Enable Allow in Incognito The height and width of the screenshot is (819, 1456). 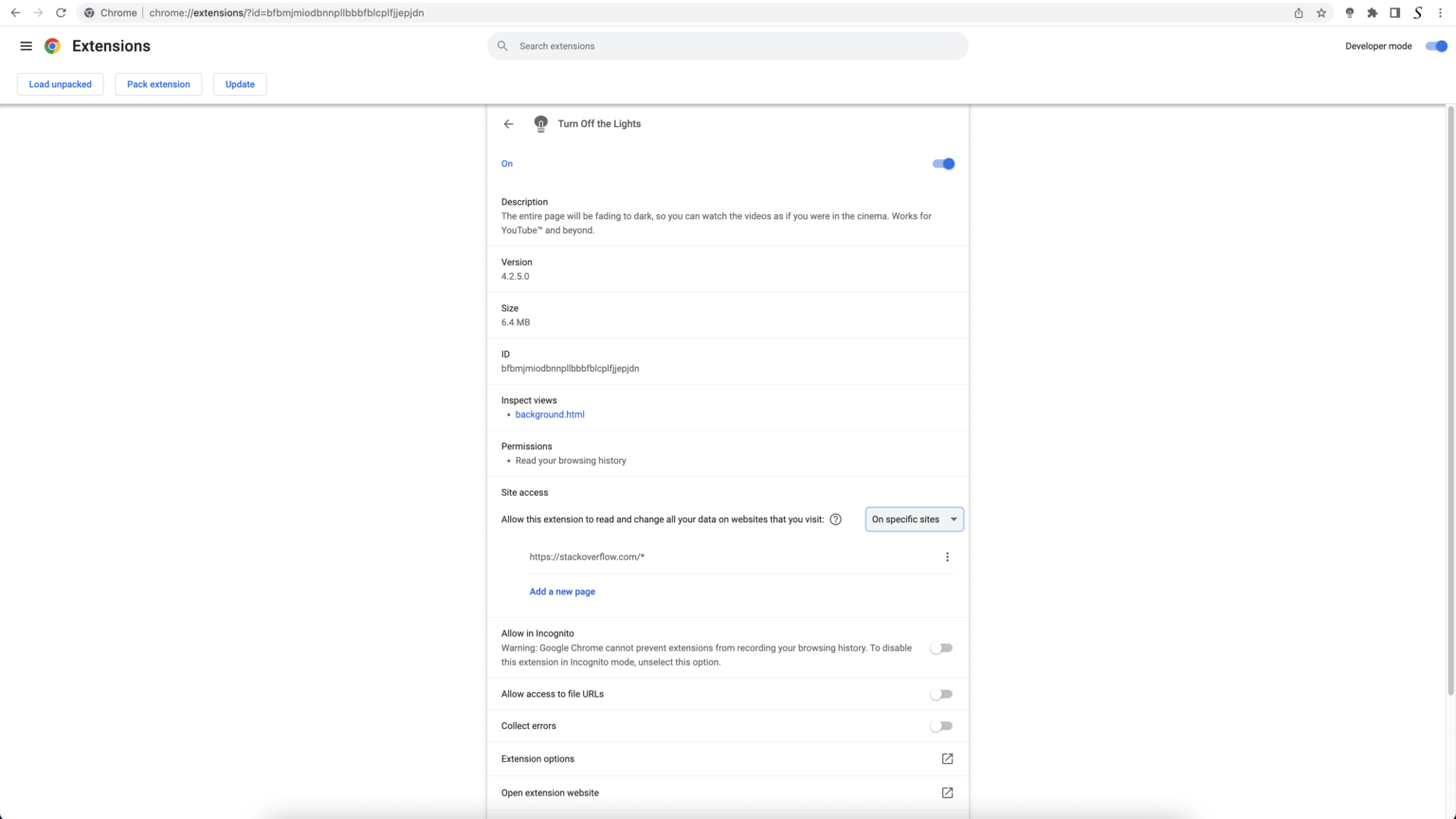coord(940,647)
